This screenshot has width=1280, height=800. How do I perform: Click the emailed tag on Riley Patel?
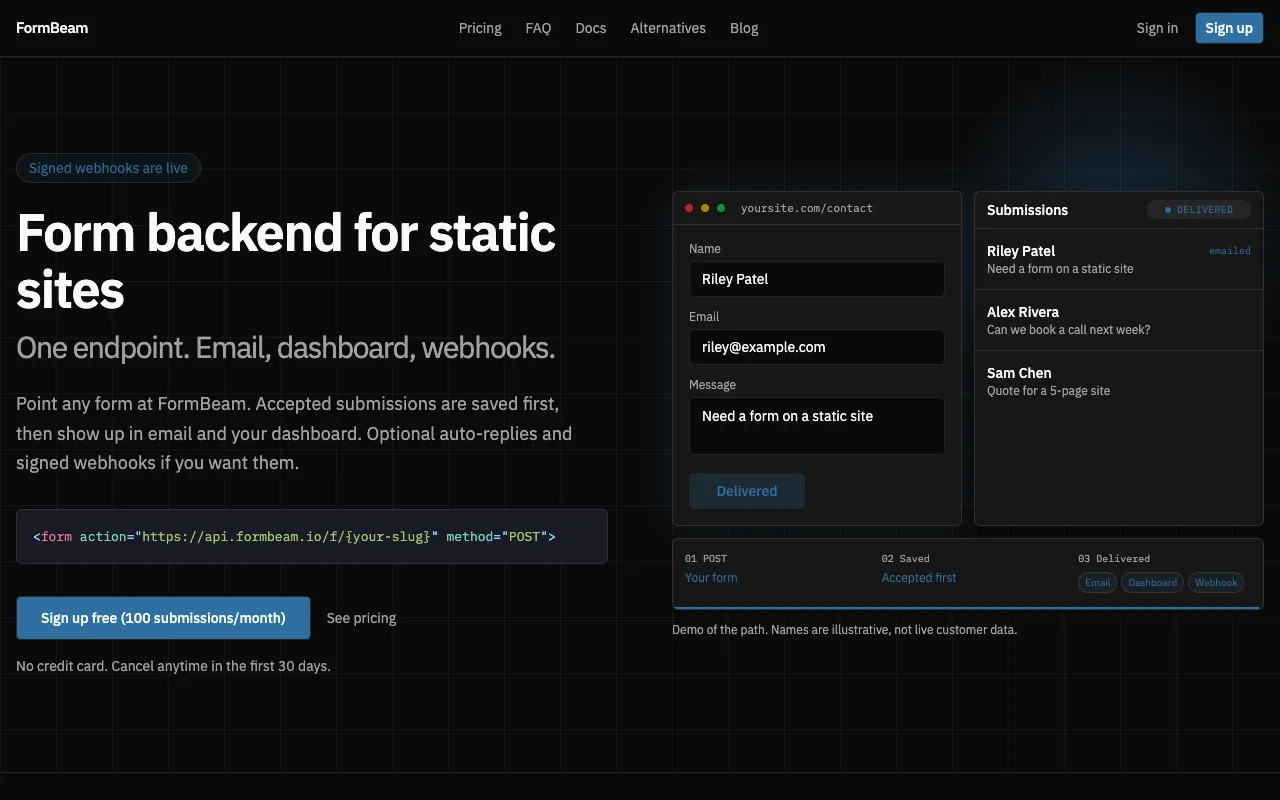(1230, 251)
